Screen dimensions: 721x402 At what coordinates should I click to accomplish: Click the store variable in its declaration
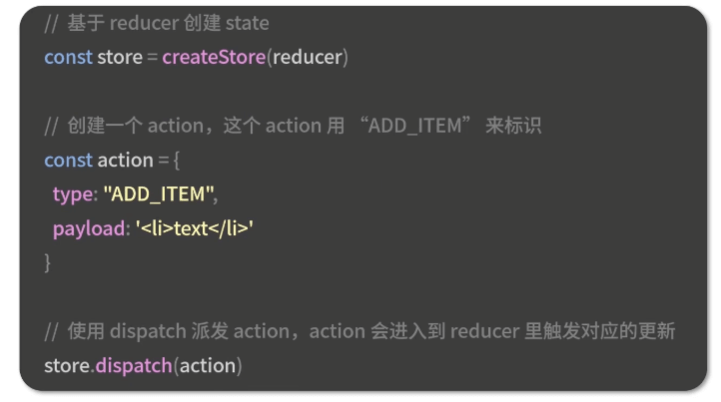(x=120, y=57)
